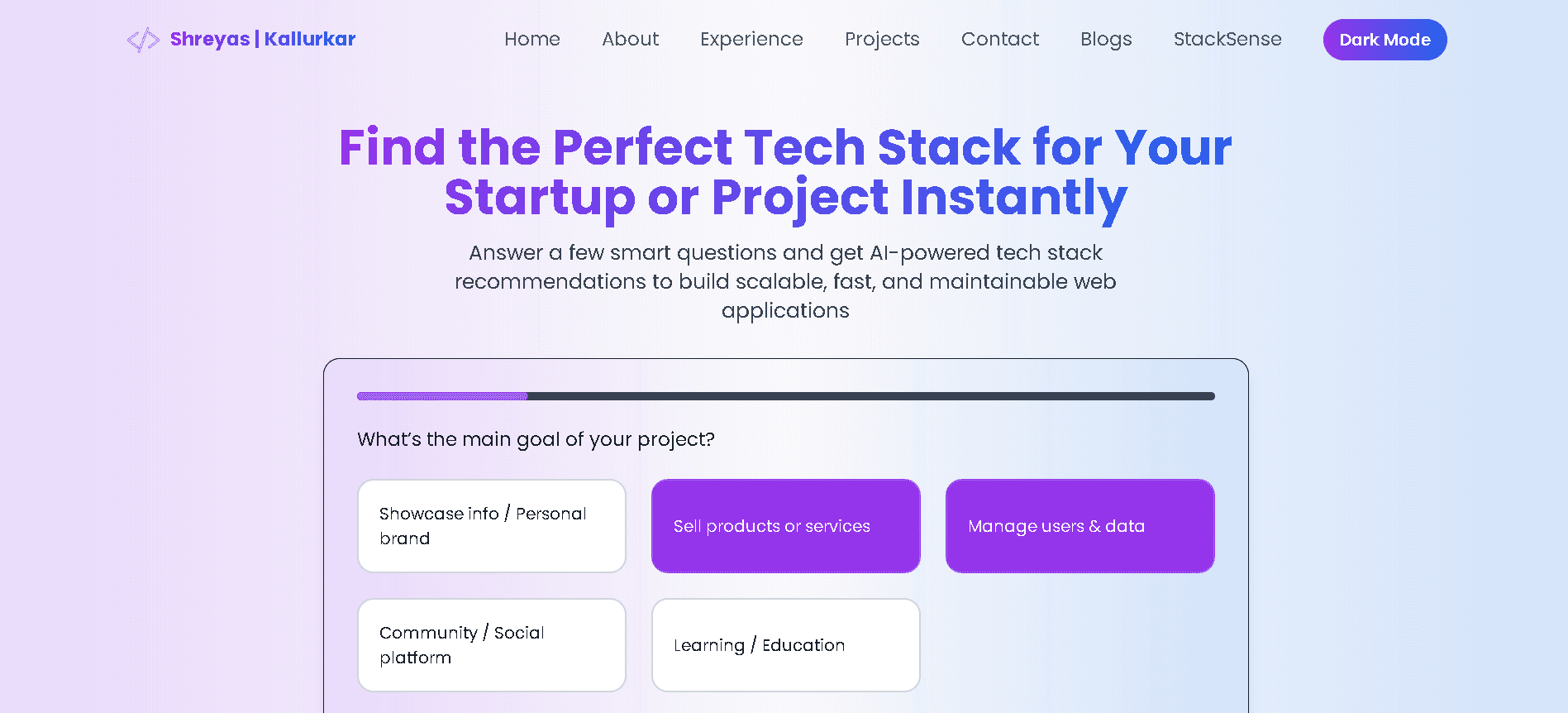
Task: Click the quiz progress bar
Action: click(x=784, y=396)
